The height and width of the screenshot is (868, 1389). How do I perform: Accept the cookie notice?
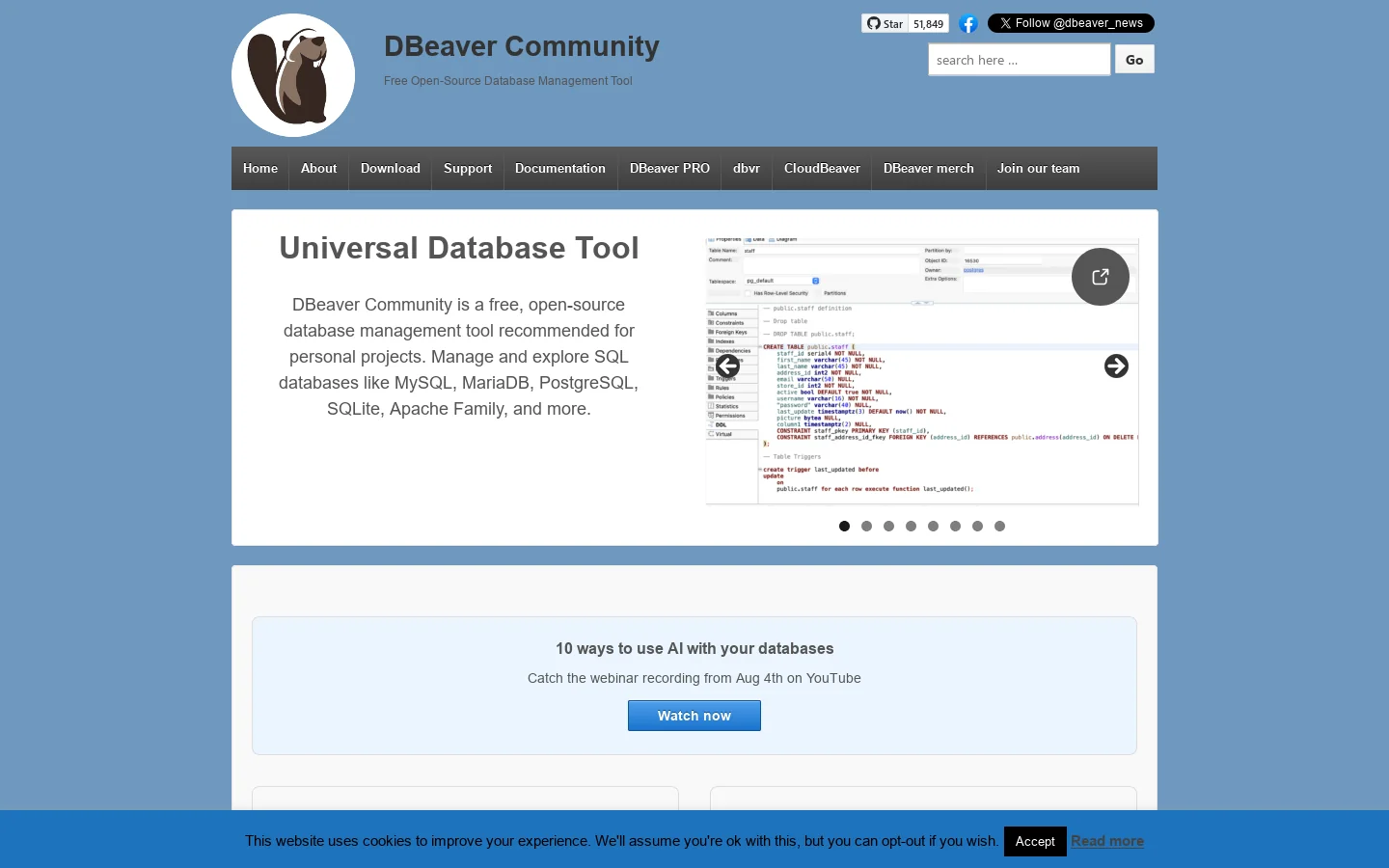tap(1035, 841)
